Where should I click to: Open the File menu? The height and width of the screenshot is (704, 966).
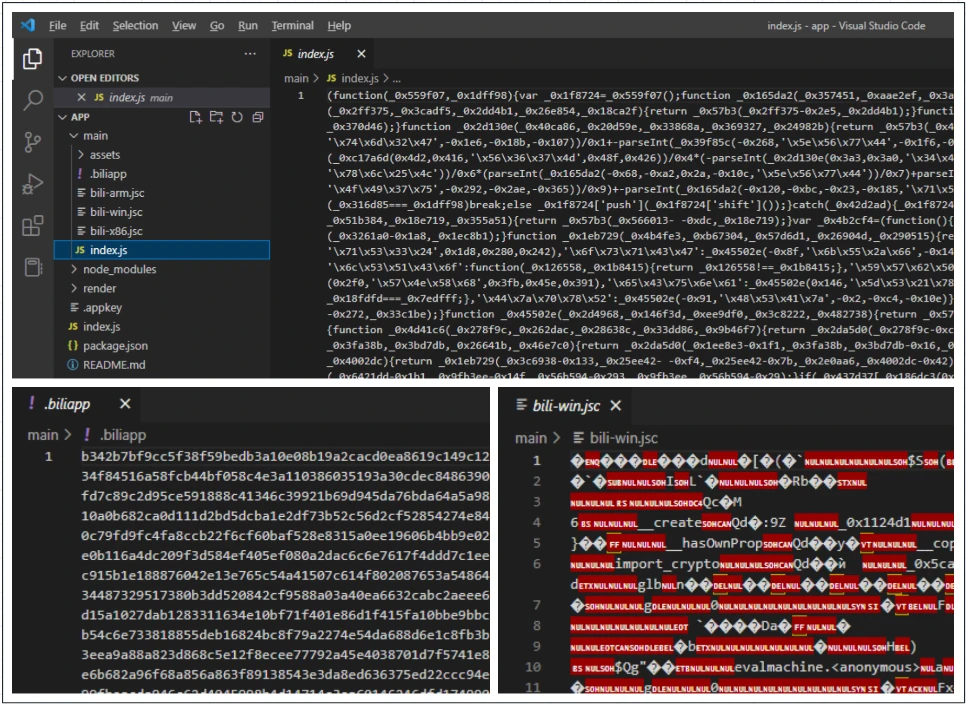click(57, 25)
